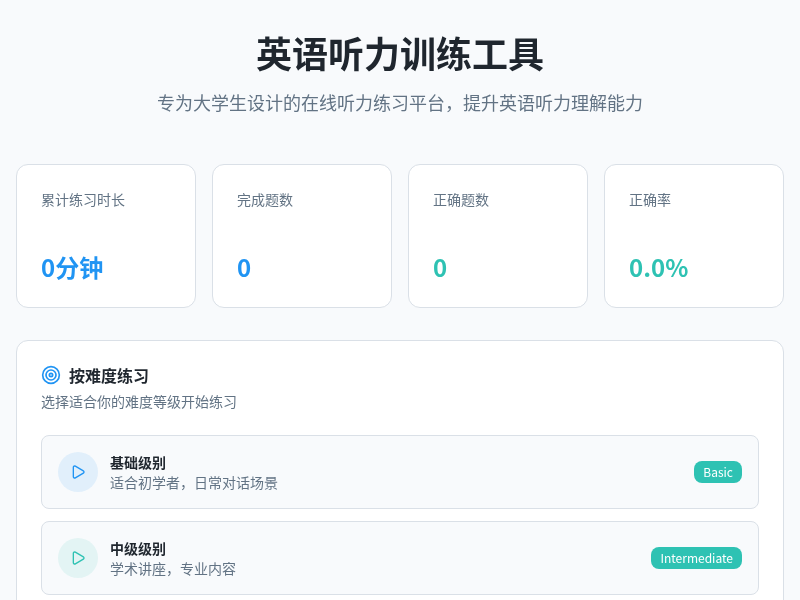Select the 正确题数 stat card
Screen dimensions: 800x600
[497, 235]
